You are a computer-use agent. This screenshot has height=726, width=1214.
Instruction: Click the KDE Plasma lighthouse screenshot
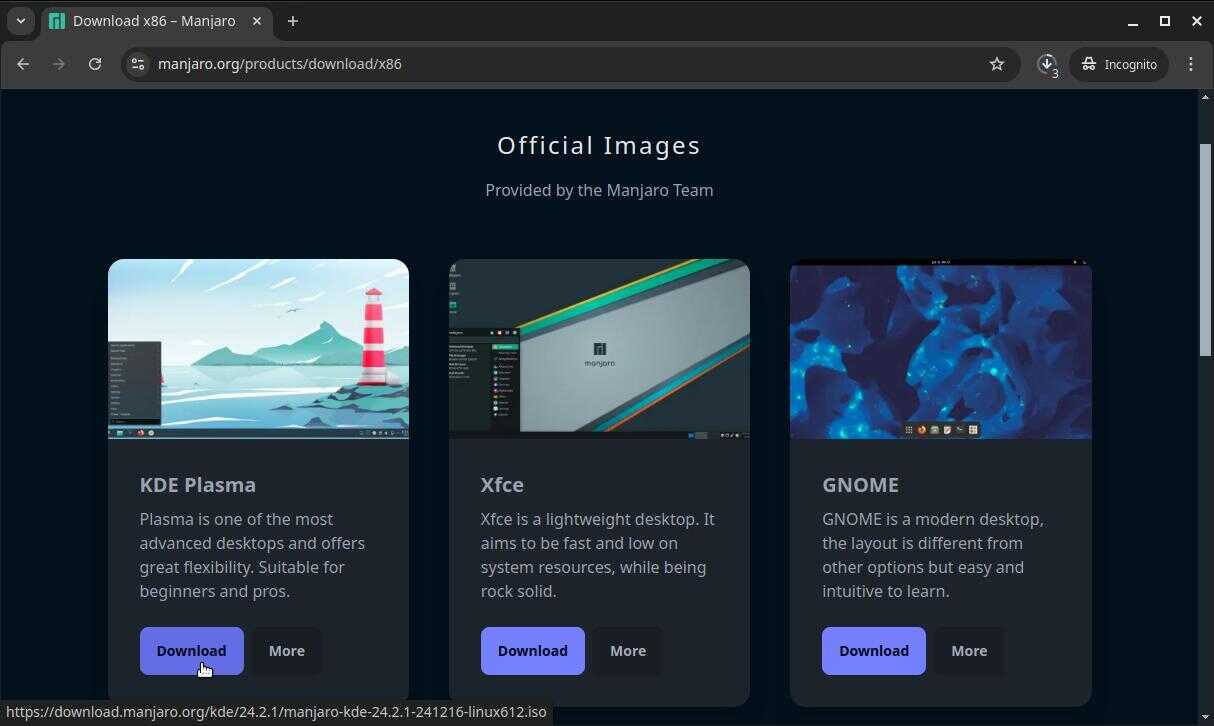coord(258,349)
